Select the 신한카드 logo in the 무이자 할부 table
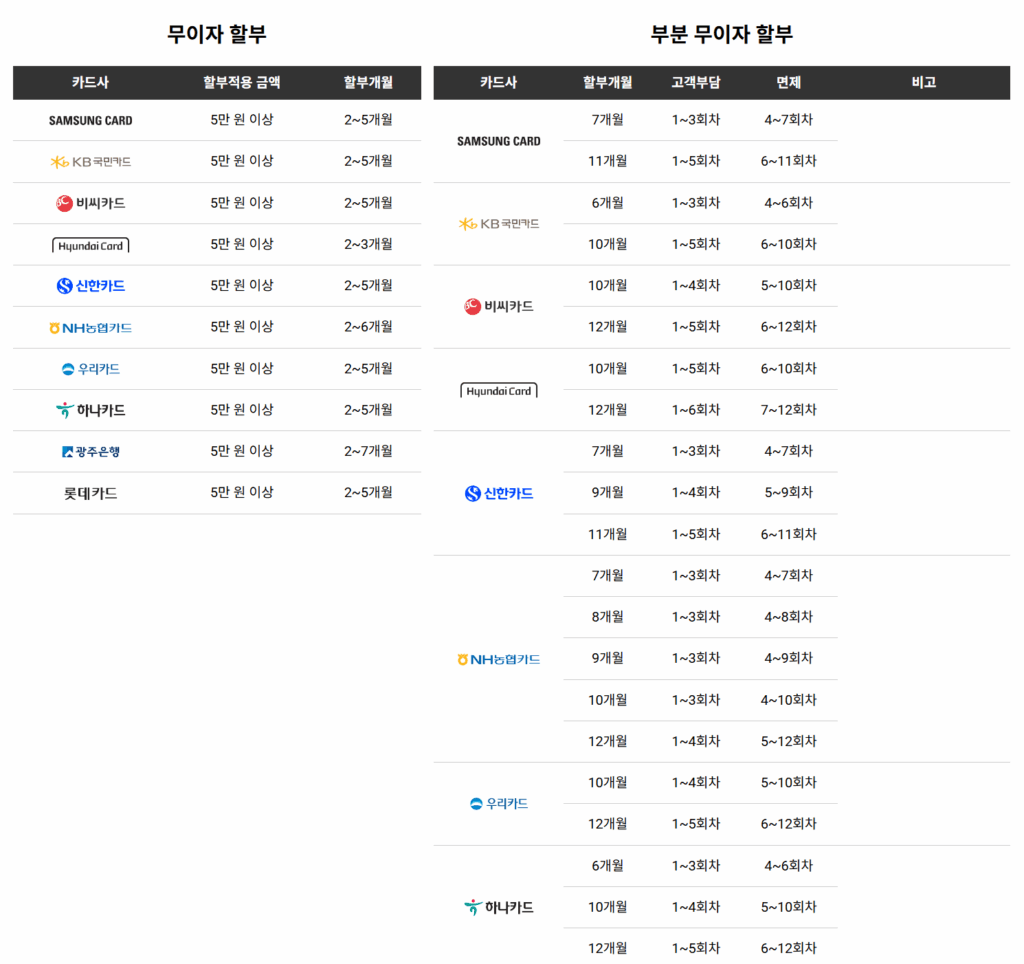Image resolution: width=1024 pixels, height=964 pixels. [x=90, y=286]
